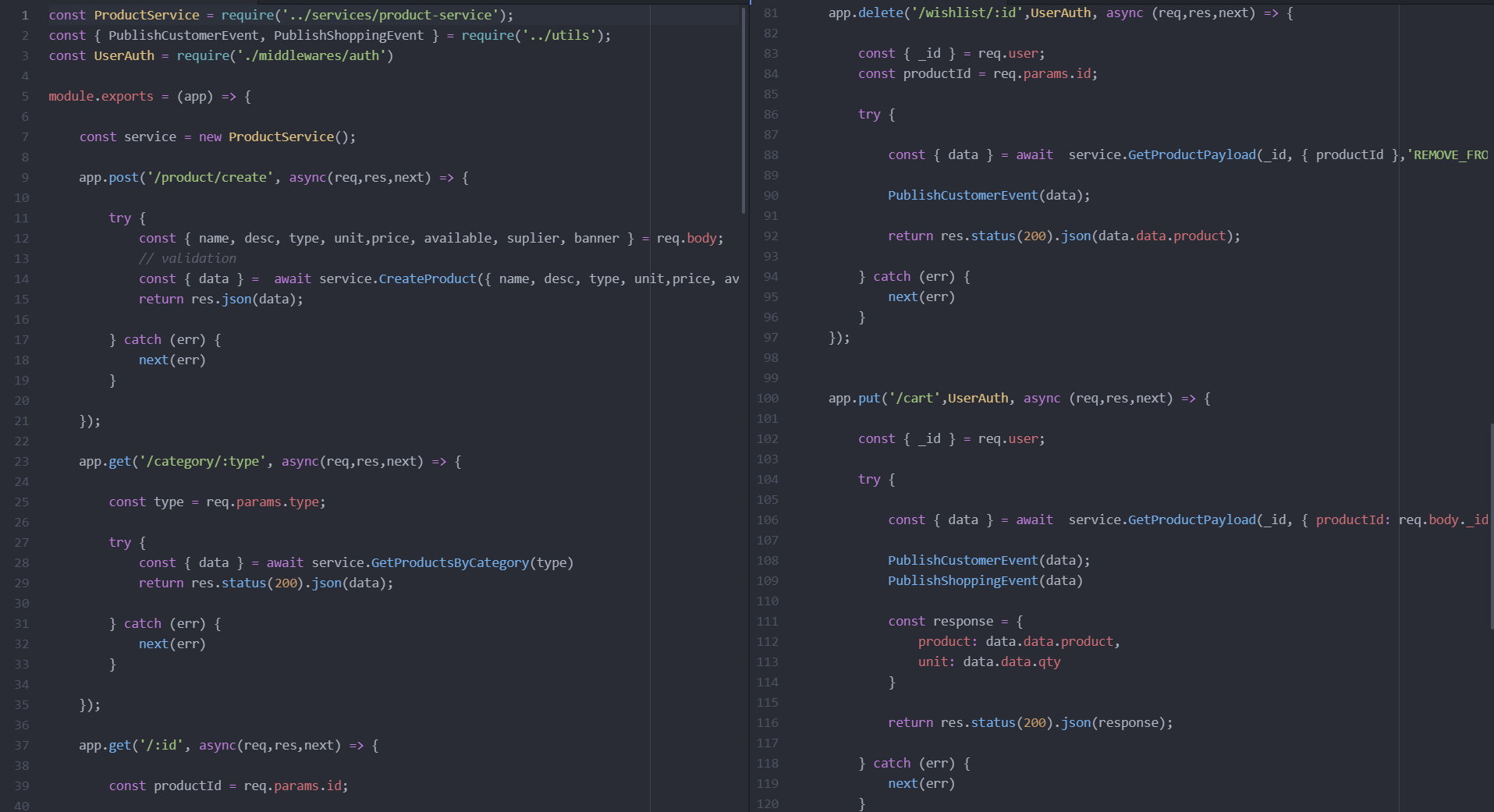Image resolution: width=1494 pixels, height=812 pixels.
Task: Click the '../utils' require string on line 2
Action: pos(559,35)
